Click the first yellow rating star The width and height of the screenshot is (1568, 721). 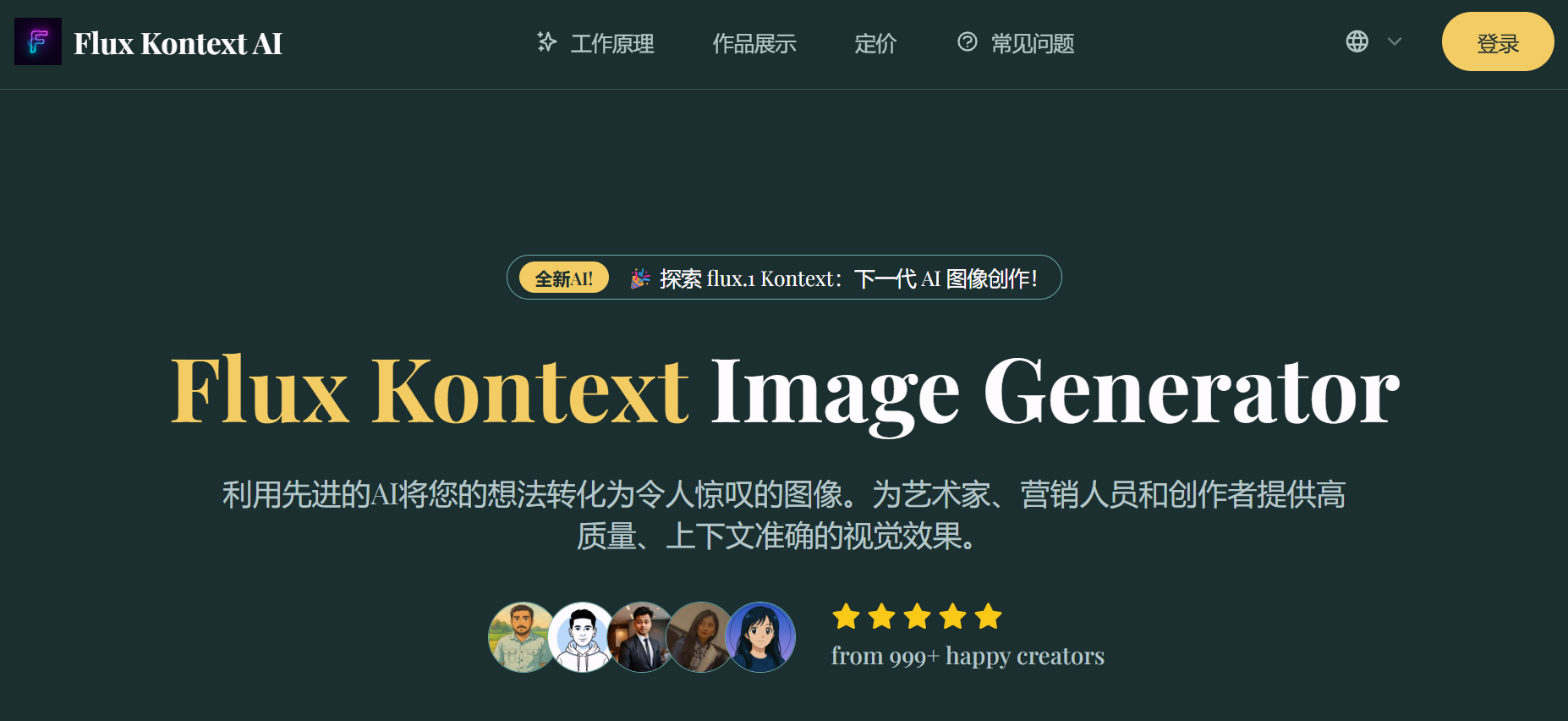click(x=846, y=616)
